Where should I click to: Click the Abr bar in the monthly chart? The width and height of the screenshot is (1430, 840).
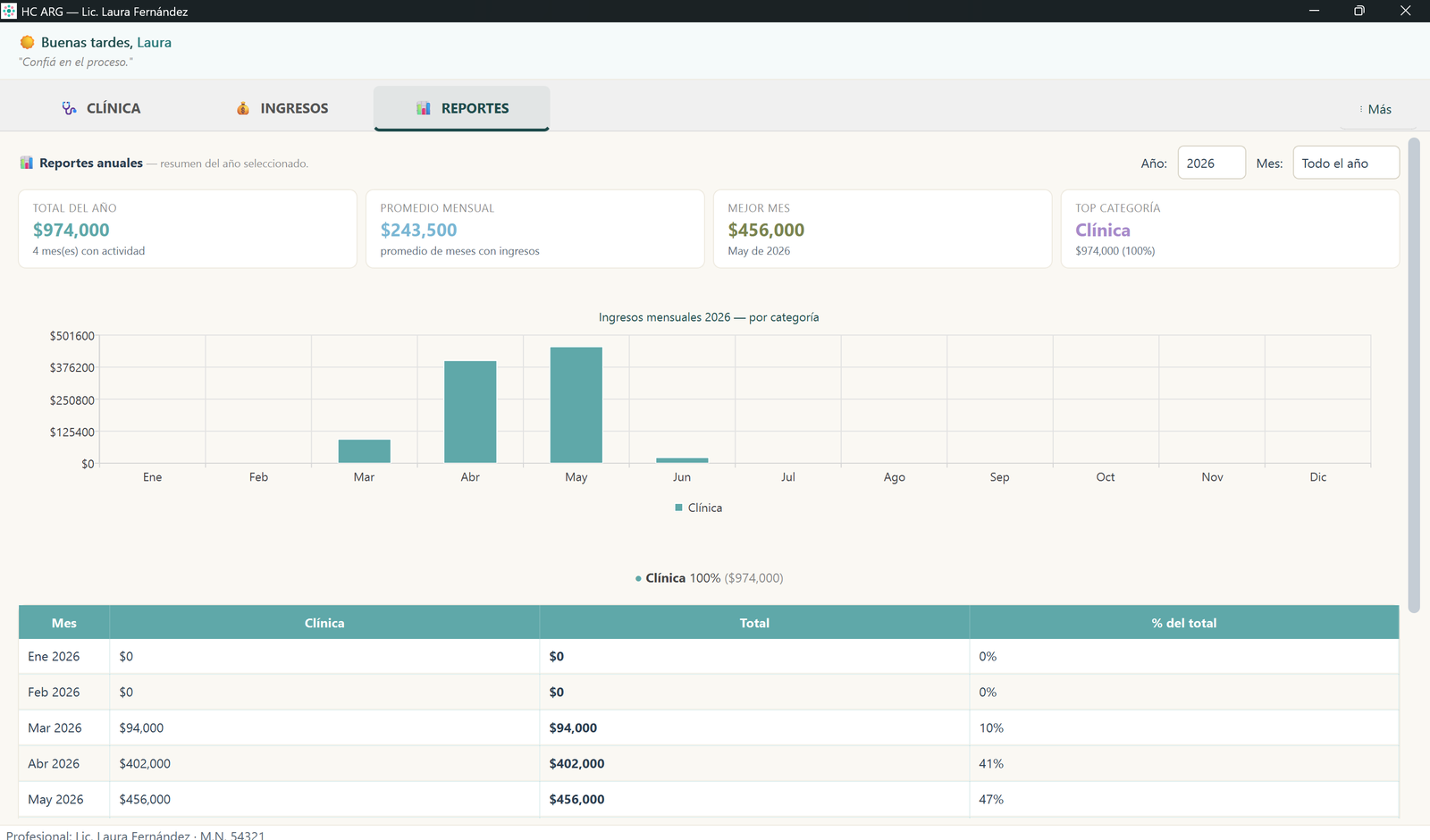coord(470,412)
